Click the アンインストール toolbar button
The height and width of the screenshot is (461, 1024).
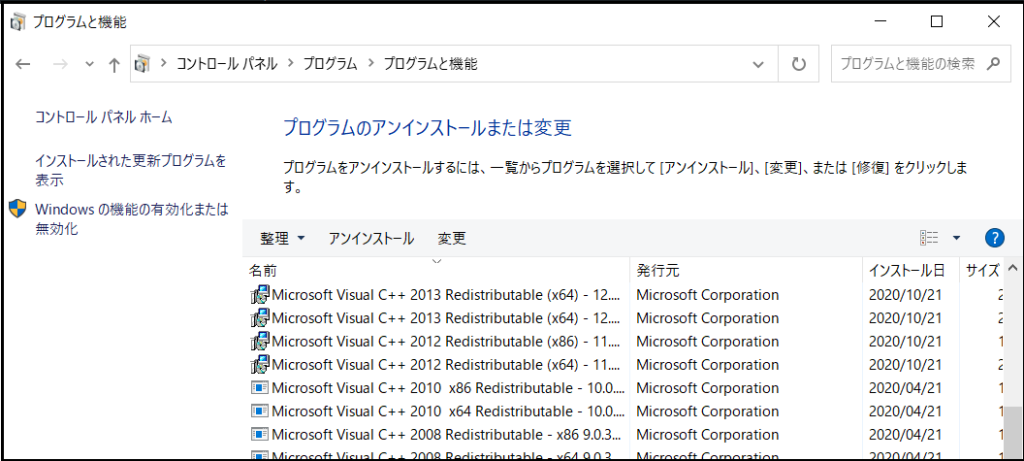pos(371,238)
